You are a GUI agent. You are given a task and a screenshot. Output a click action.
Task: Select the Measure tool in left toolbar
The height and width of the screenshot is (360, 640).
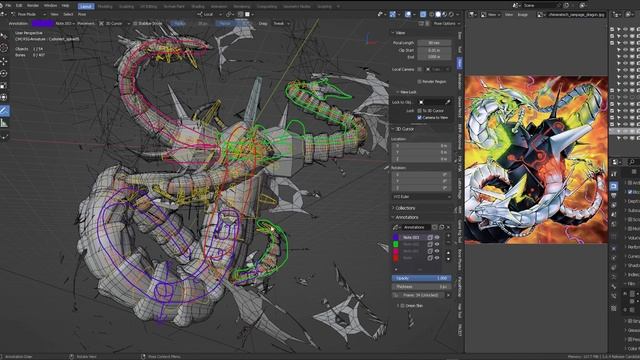click(4, 123)
